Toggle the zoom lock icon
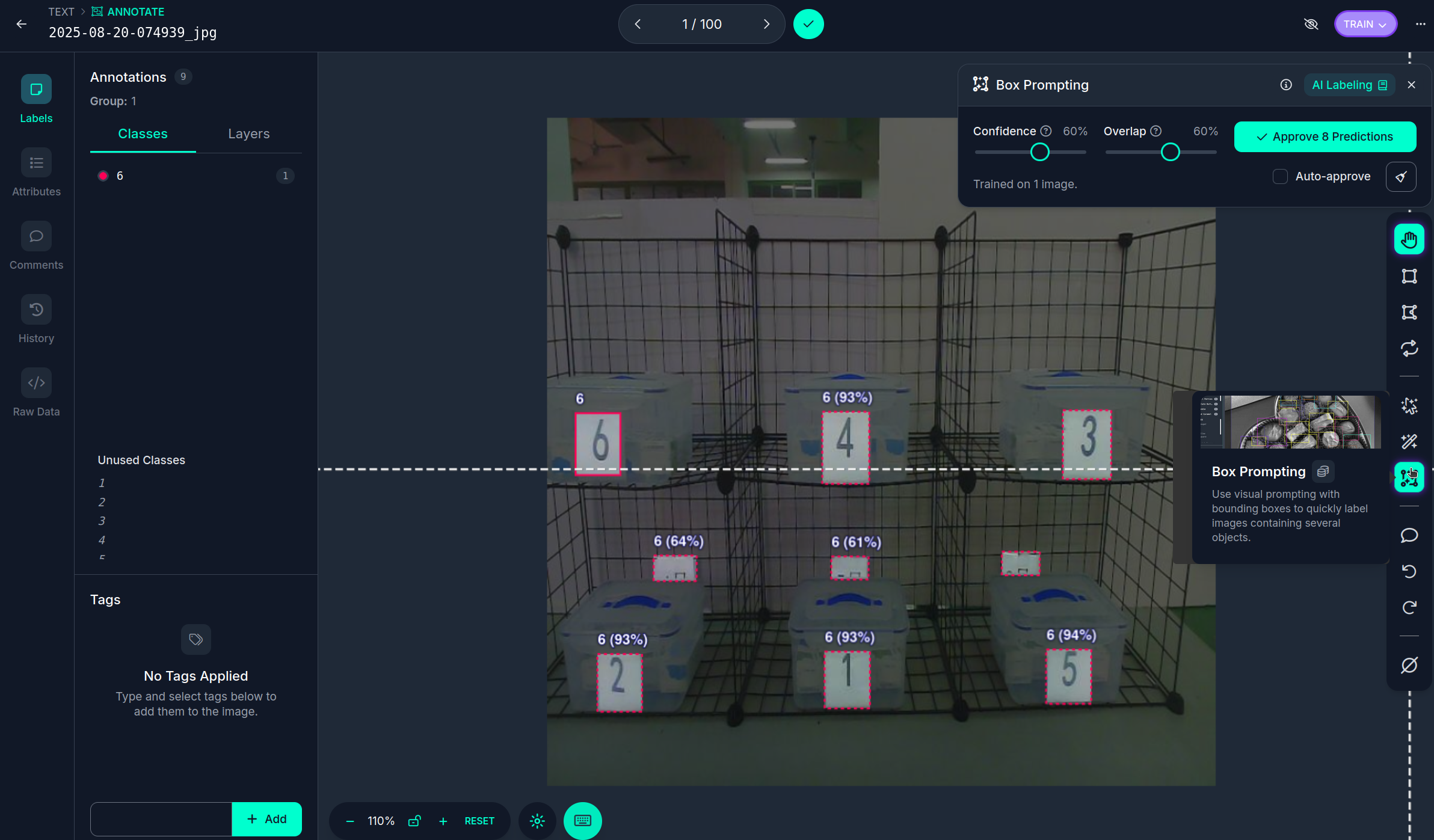This screenshot has height=840, width=1434. (x=414, y=821)
